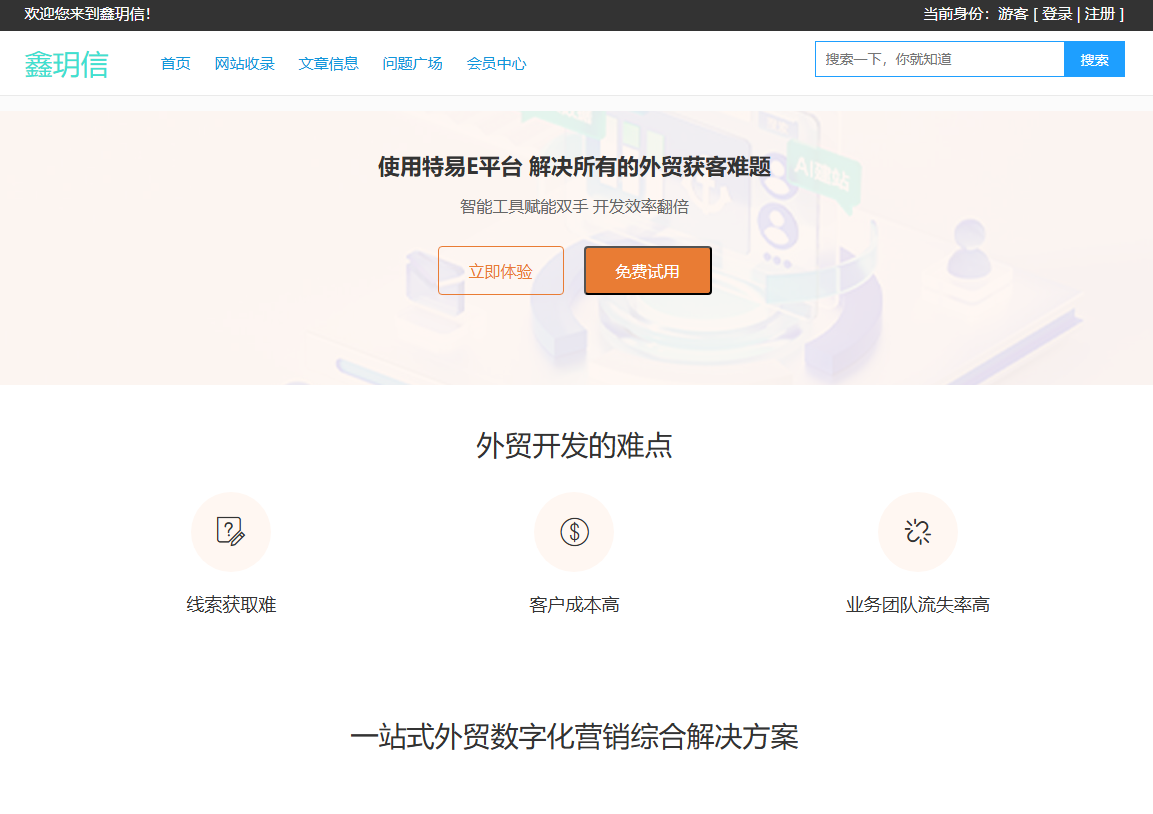Open the 注册 link in top bar
1153x814 pixels.
click(x=1100, y=14)
